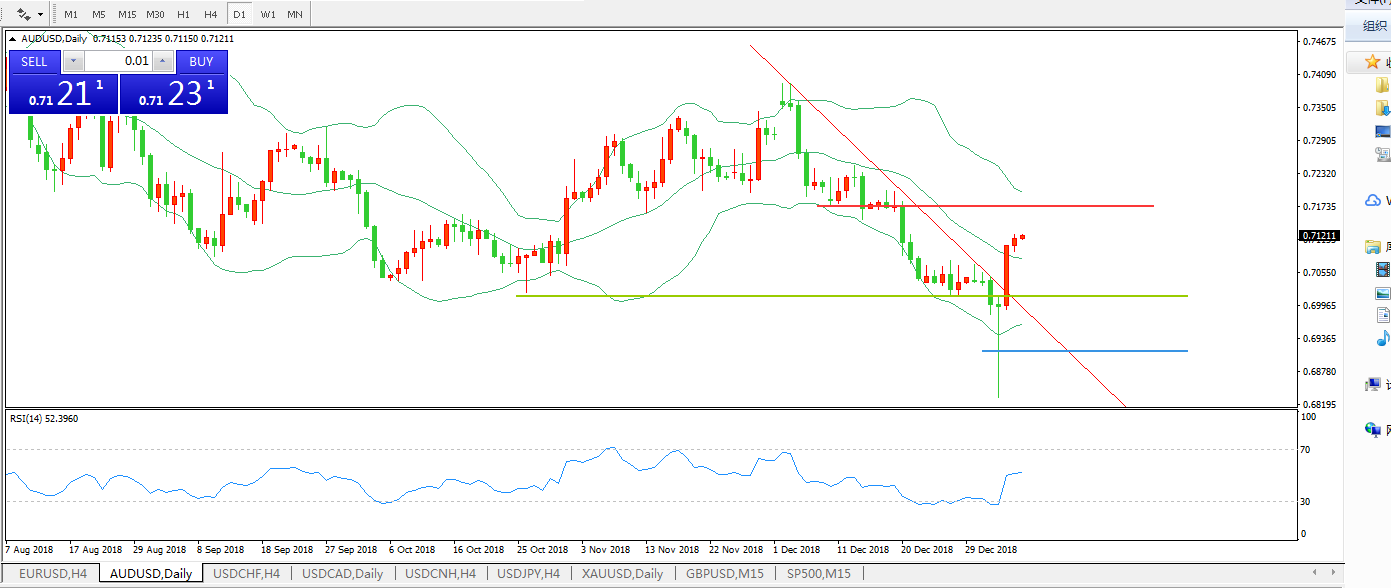Open the chart template dropdown arrow
The image size is (1391, 588).
(40, 15)
